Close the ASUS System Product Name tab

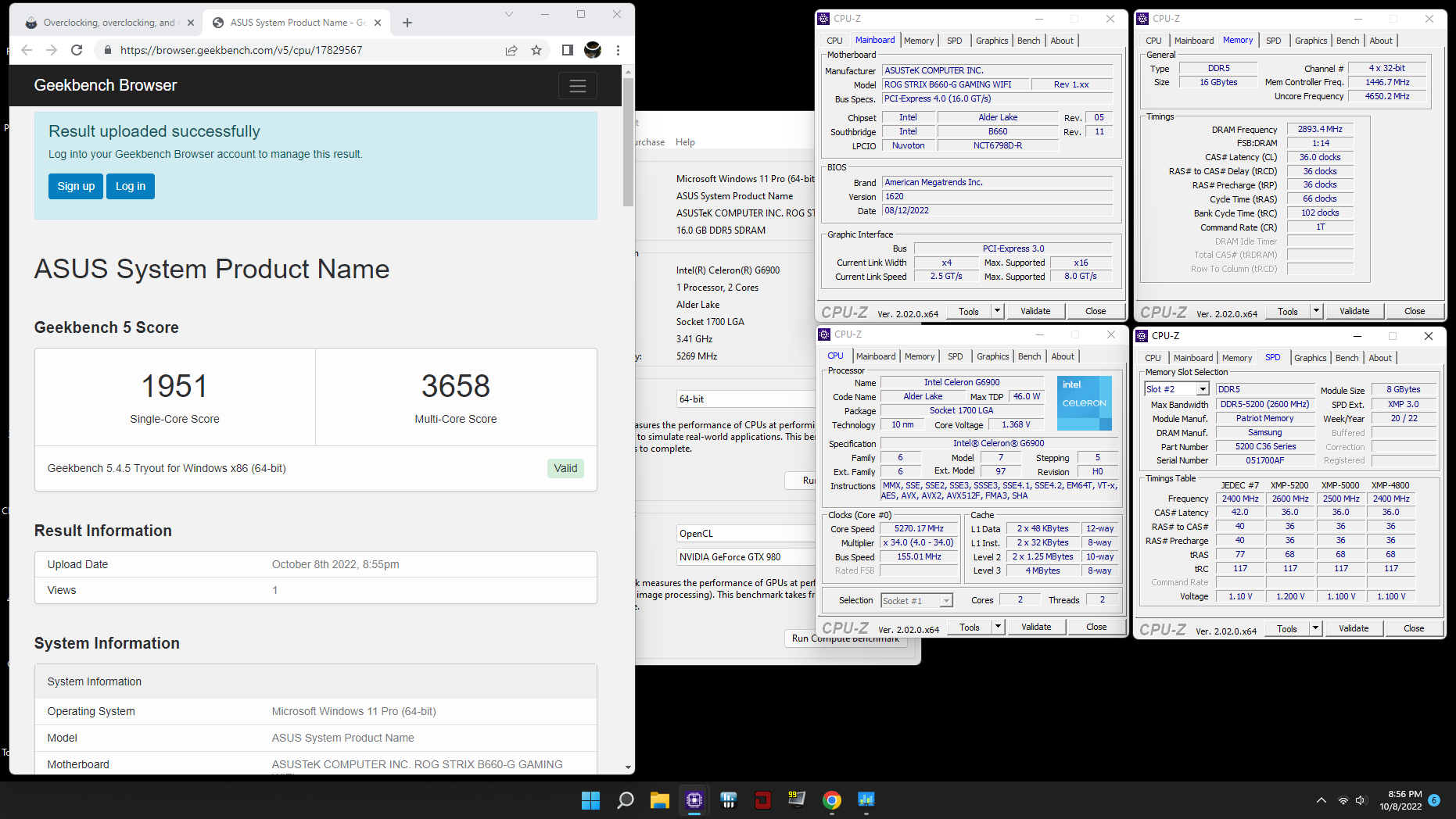[x=378, y=23]
